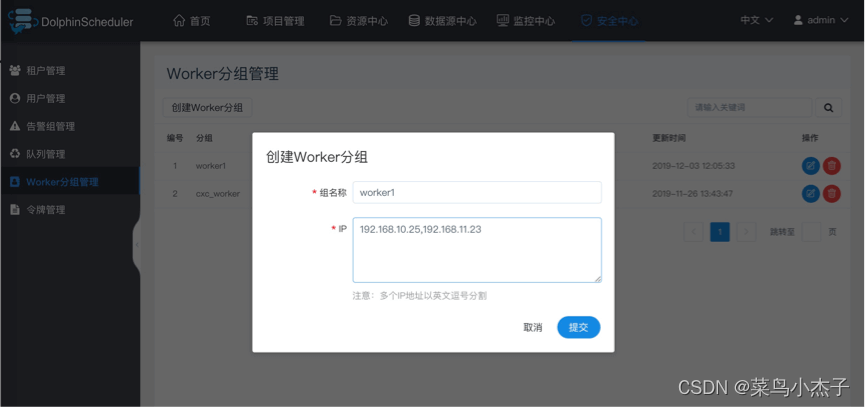Click the 监控中心 monitor icon
This screenshot has height=407, width=865.
coord(503,21)
